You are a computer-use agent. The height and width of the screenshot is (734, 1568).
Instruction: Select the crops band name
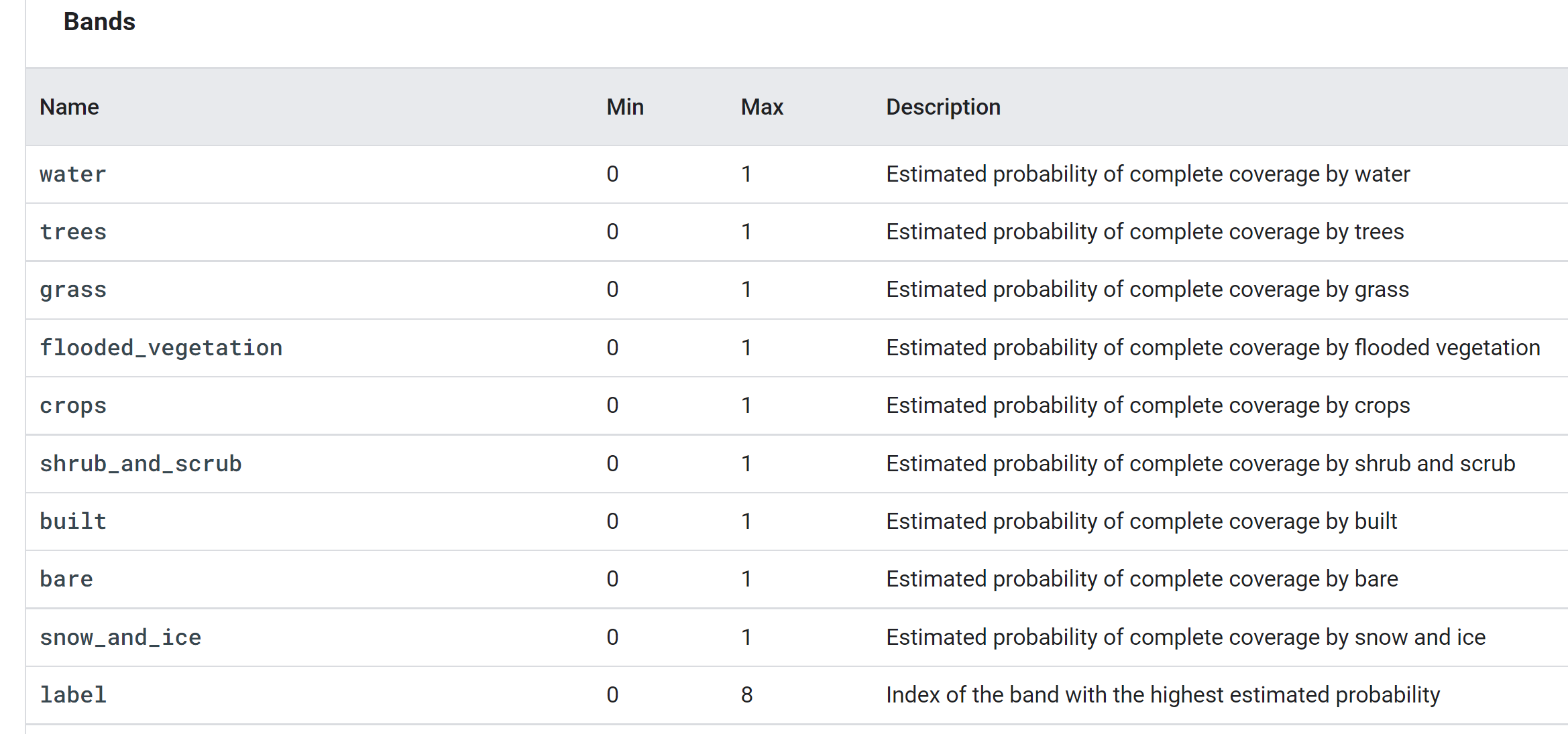click(72, 406)
